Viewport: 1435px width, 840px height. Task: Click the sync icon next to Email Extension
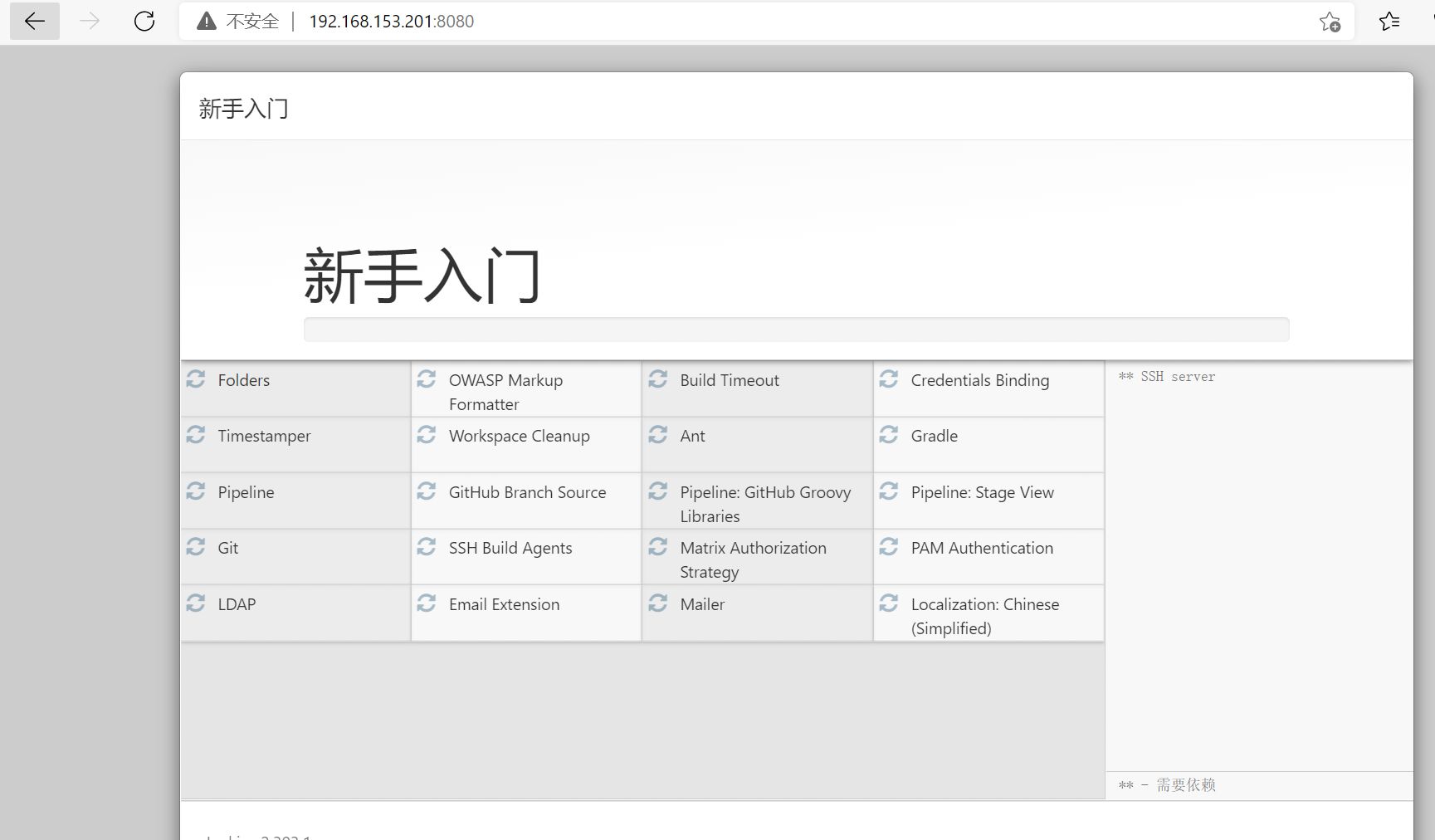point(427,603)
